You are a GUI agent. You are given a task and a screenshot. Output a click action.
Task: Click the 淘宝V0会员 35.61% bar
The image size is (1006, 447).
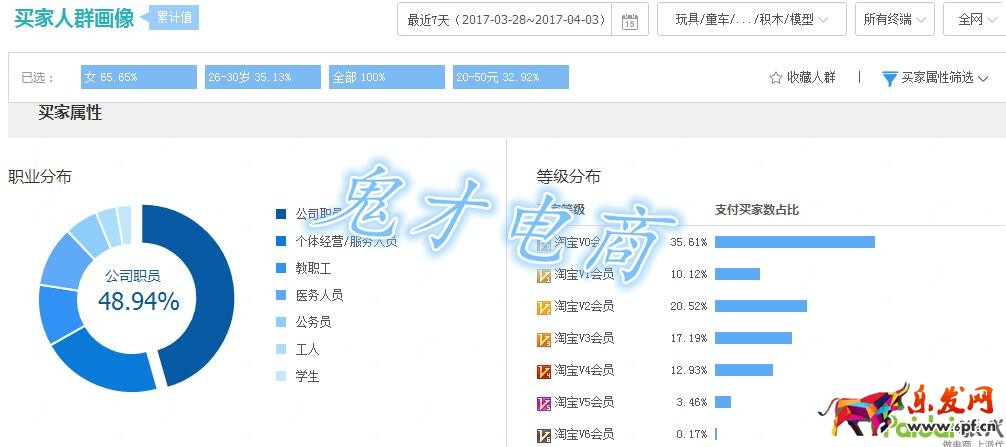[794, 242]
